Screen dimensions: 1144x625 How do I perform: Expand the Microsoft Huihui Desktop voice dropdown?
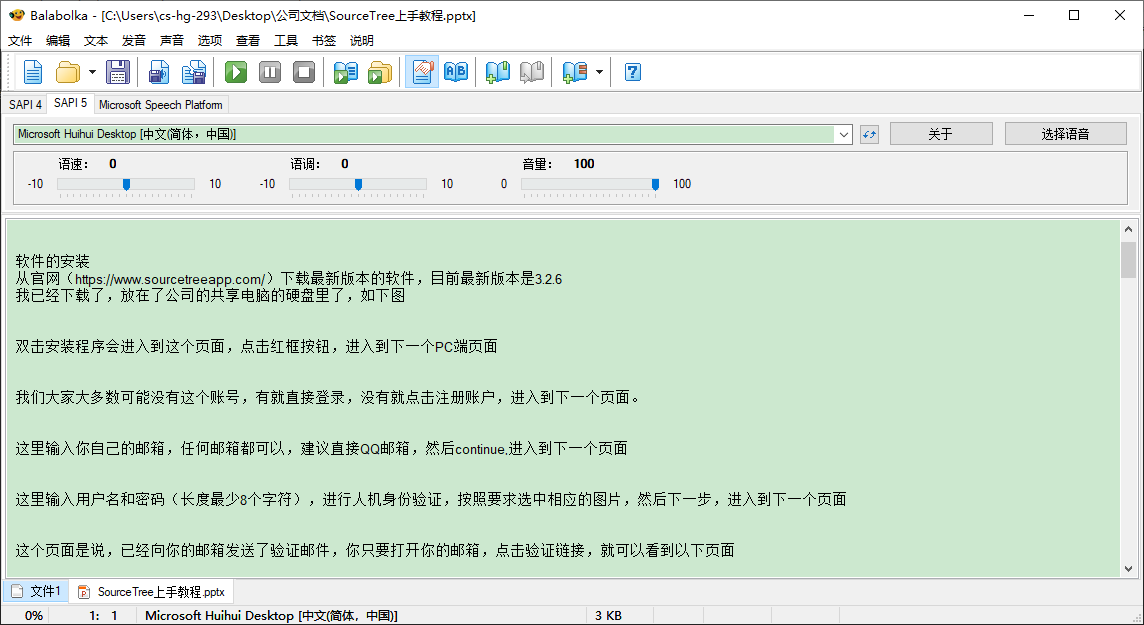tap(843, 134)
